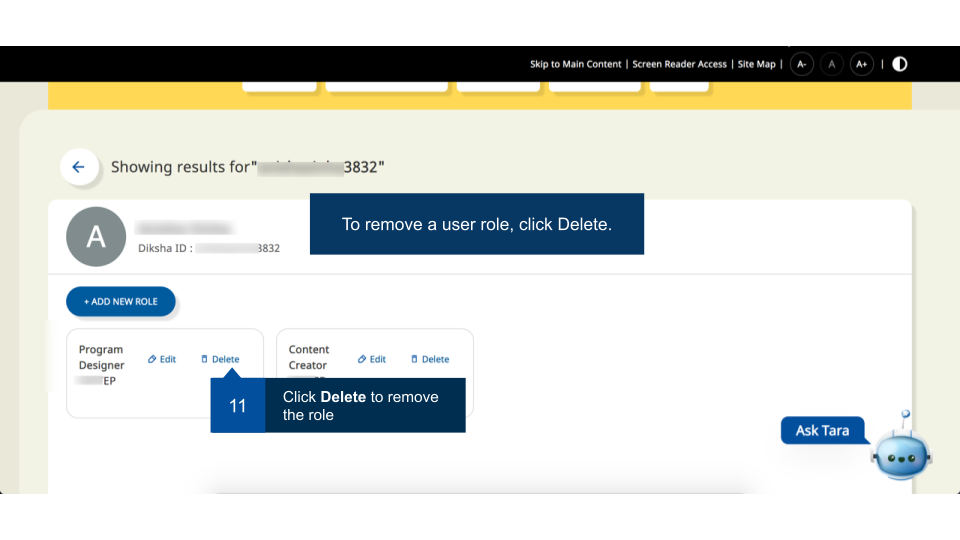Edit the Content Creator role
This screenshot has height=540, width=960.
[372, 359]
